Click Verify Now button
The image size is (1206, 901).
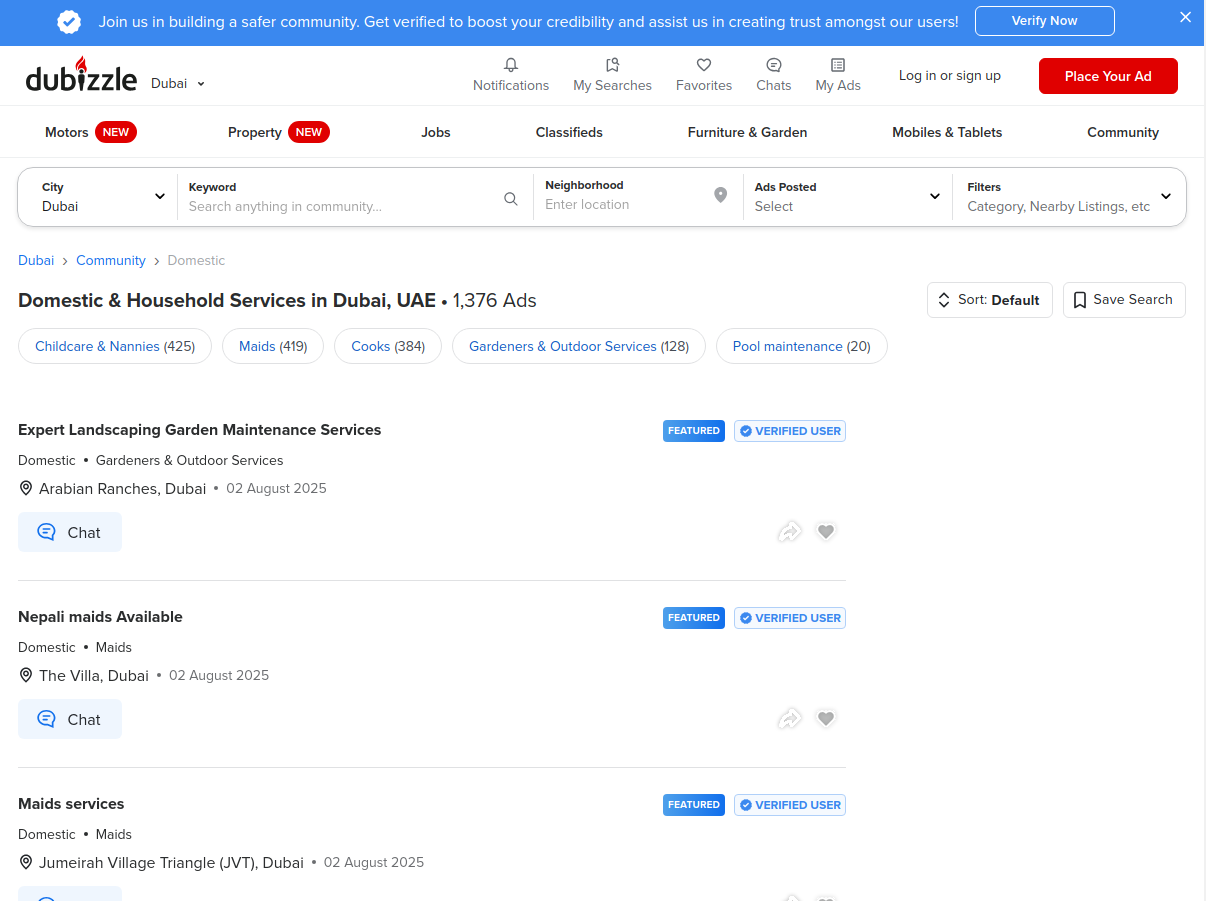click(x=1044, y=21)
